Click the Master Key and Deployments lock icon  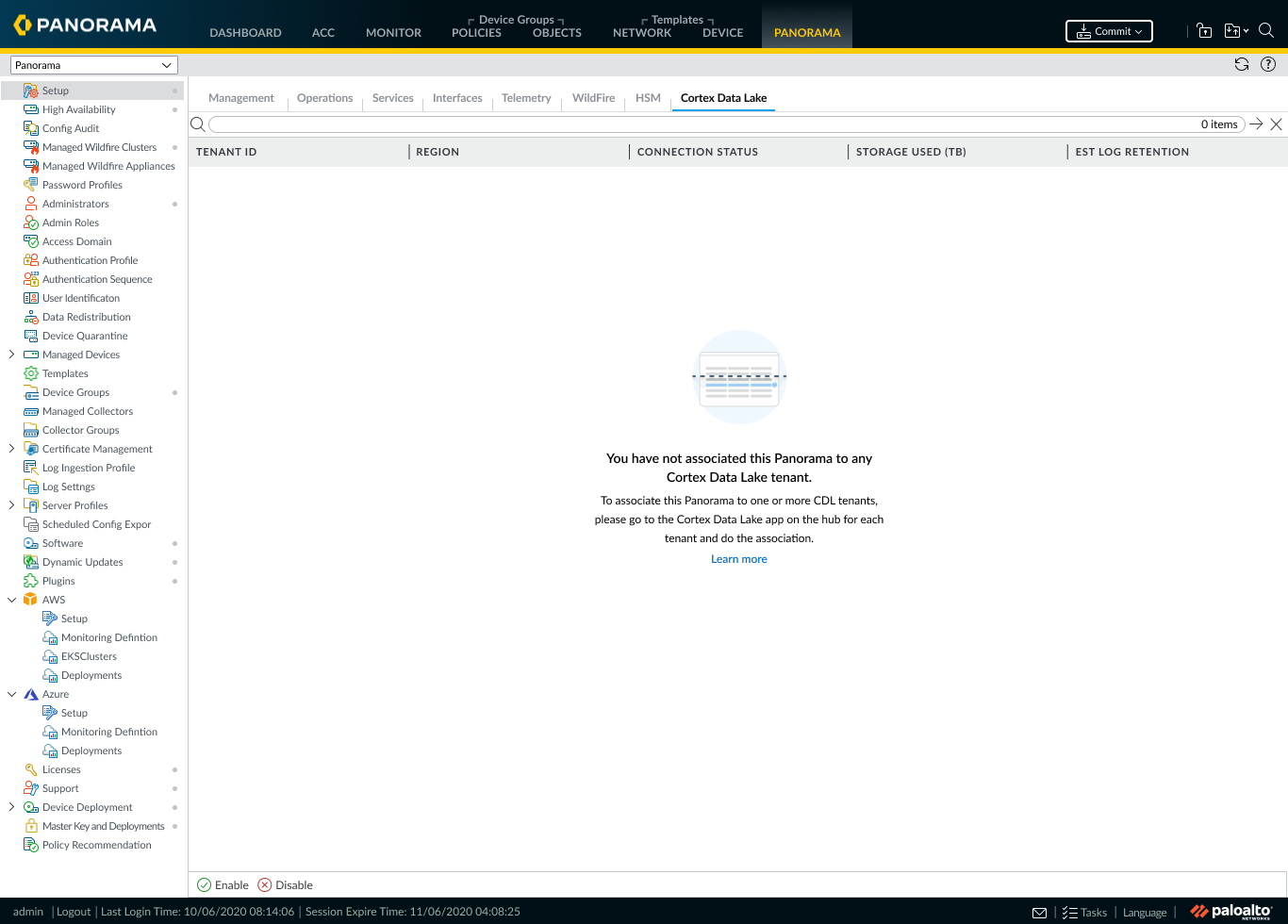31,826
